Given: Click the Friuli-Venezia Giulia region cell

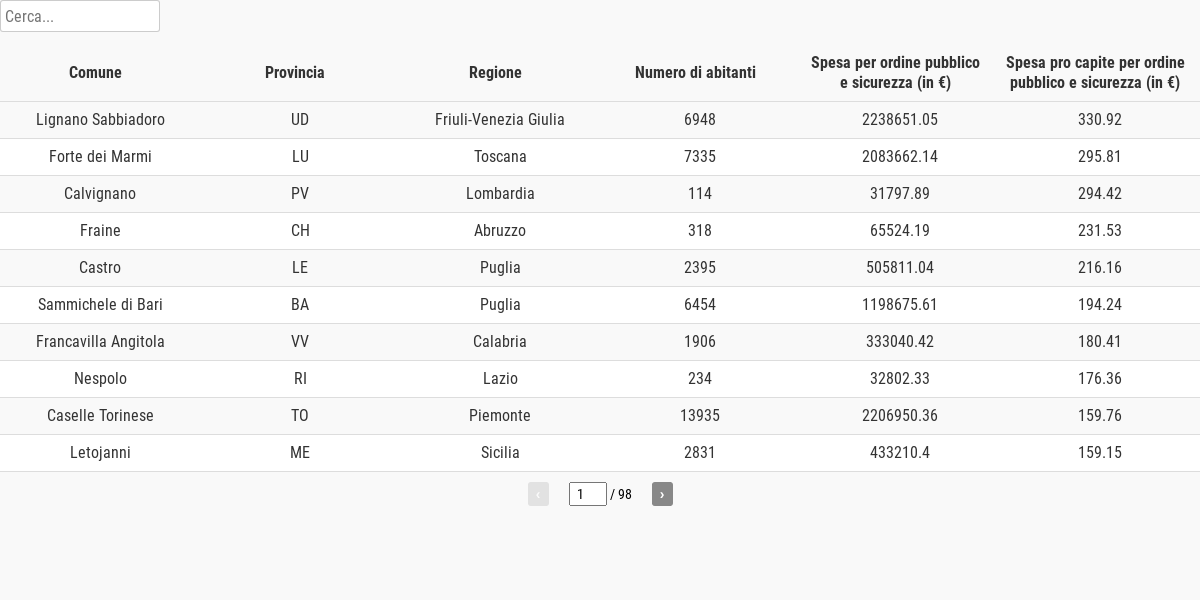Looking at the screenshot, I should point(500,120).
